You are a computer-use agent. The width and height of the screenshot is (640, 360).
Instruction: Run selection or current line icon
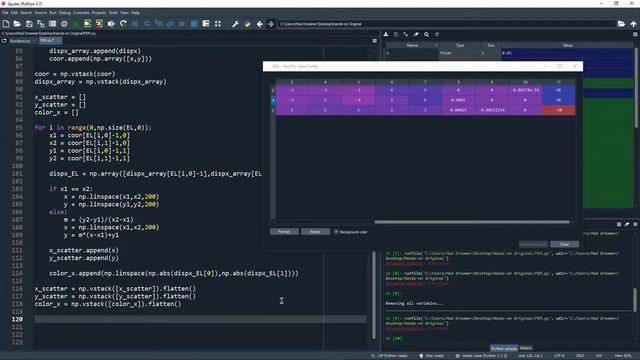click(111, 24)
